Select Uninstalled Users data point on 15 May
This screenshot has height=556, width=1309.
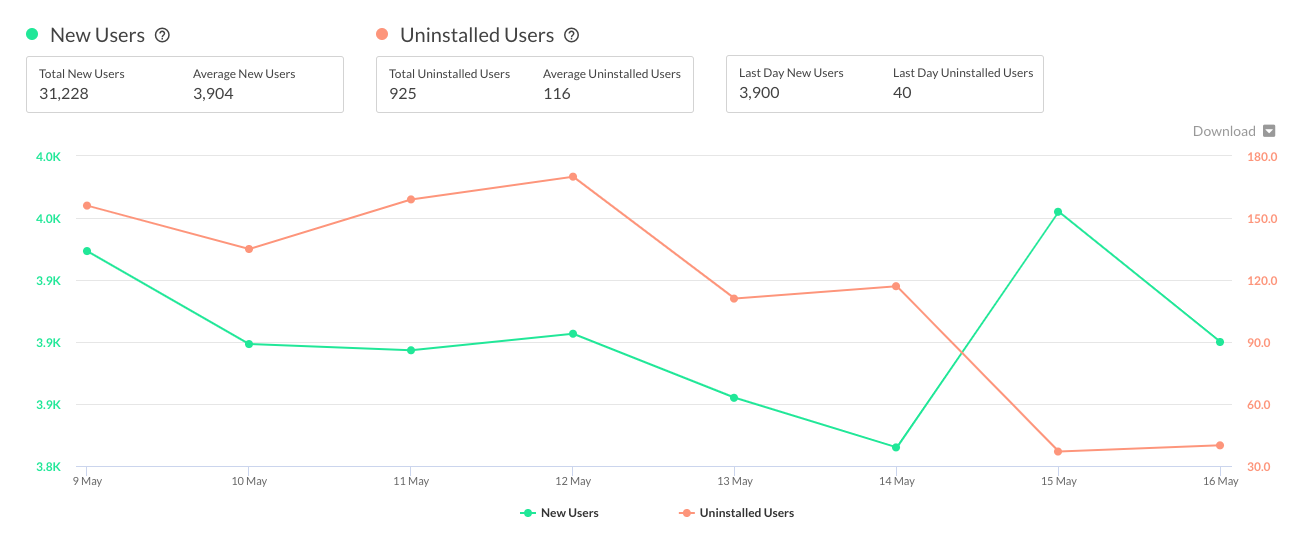(x=1058, y=451)
